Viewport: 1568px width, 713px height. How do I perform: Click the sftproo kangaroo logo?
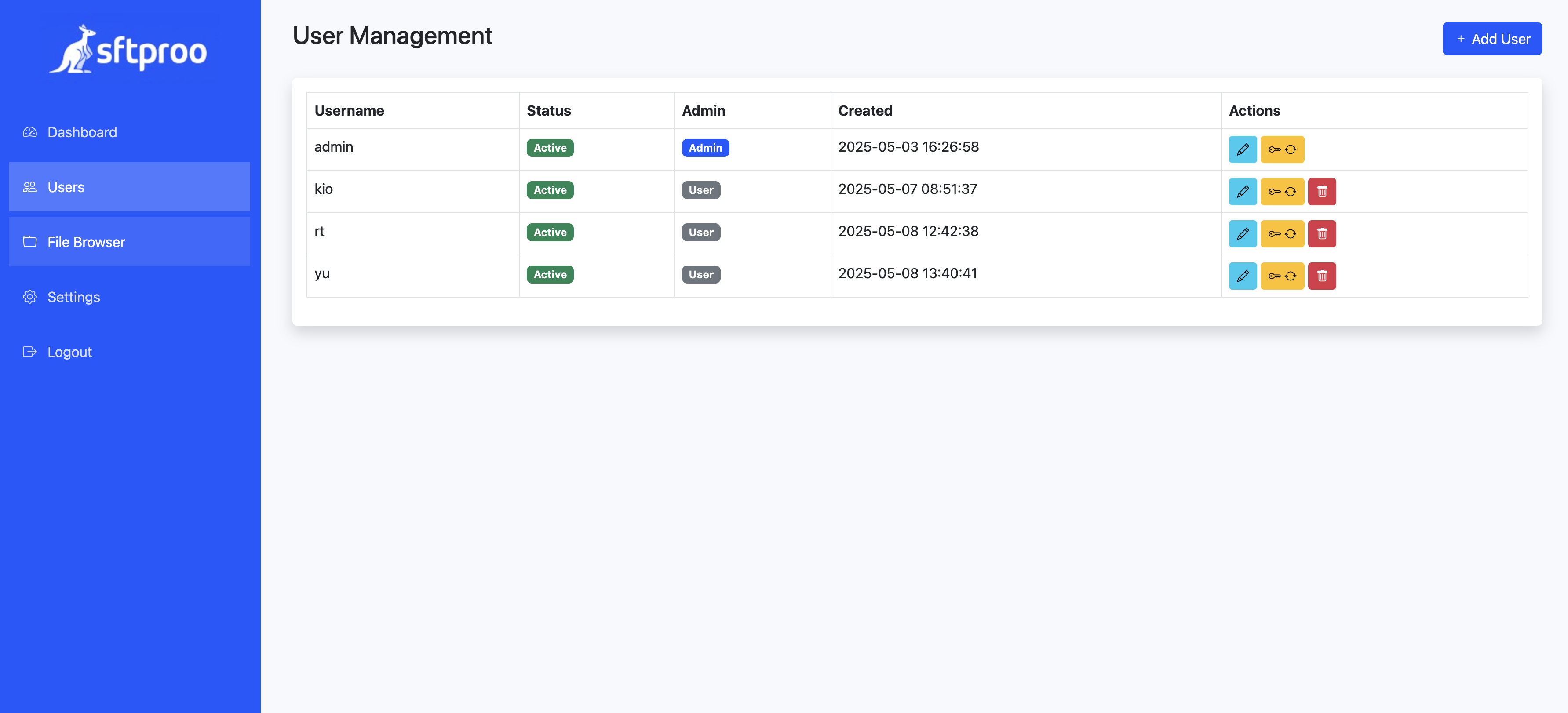pyautogui.click(x=128, y=49)
